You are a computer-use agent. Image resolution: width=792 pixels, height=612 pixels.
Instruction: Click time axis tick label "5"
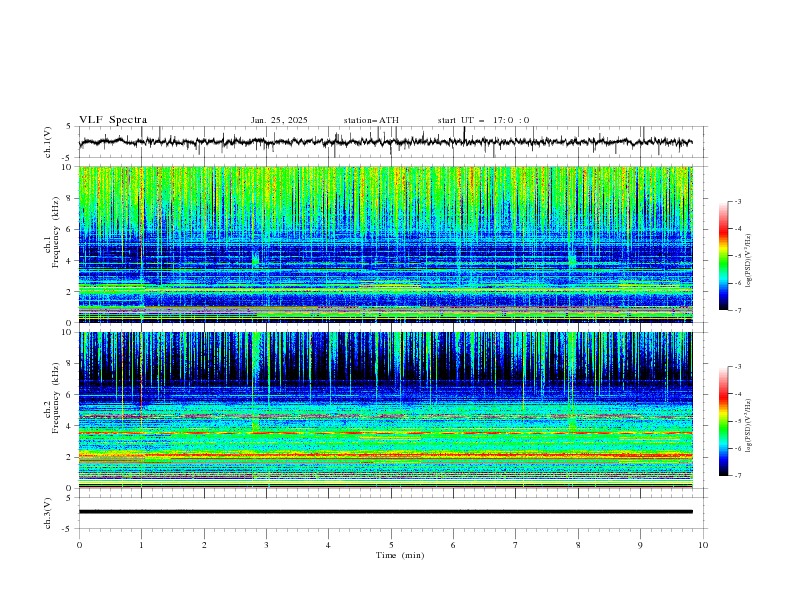[x=391, y=545]
